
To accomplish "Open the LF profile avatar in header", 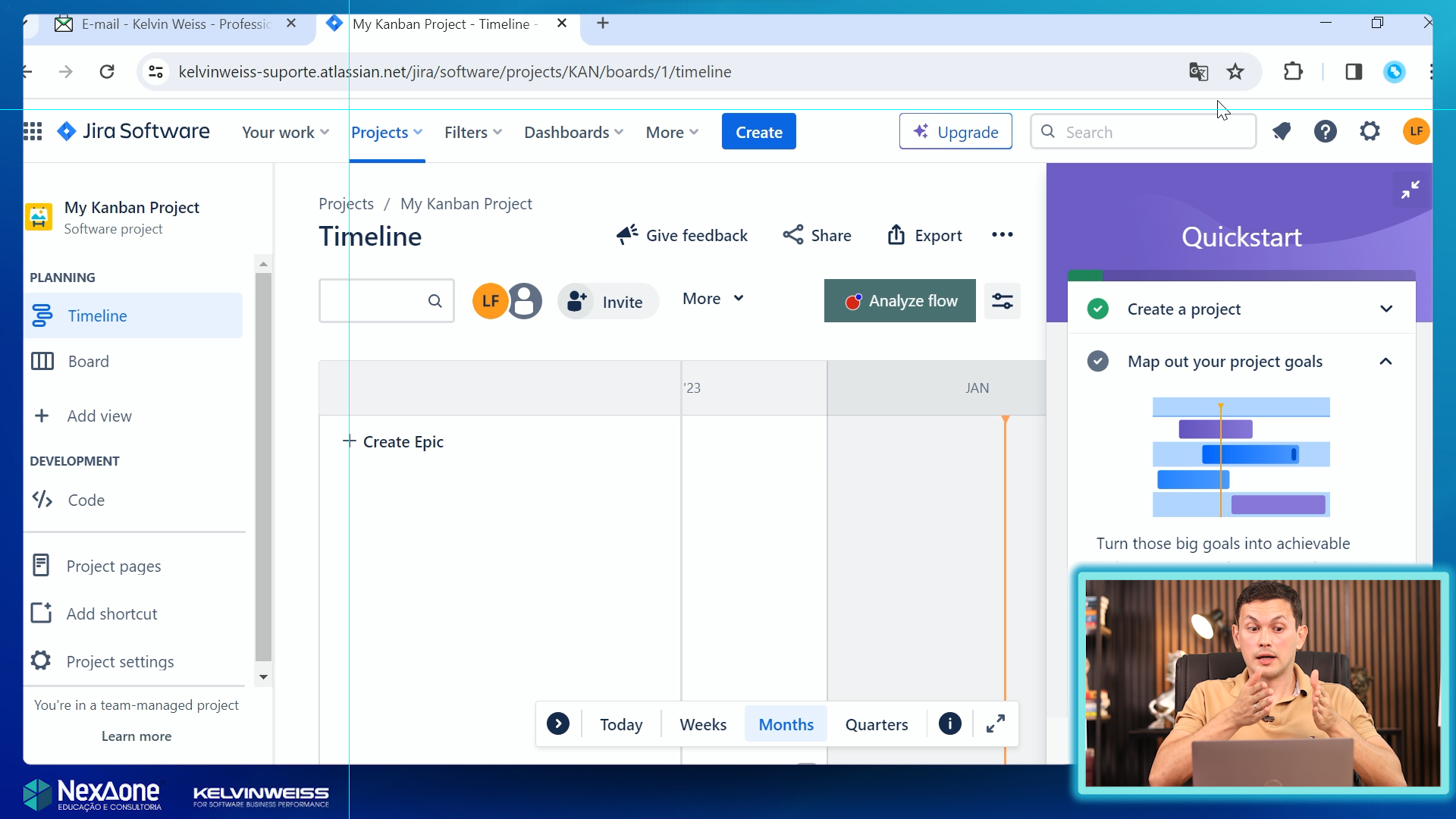I will tap(1416, 131).
